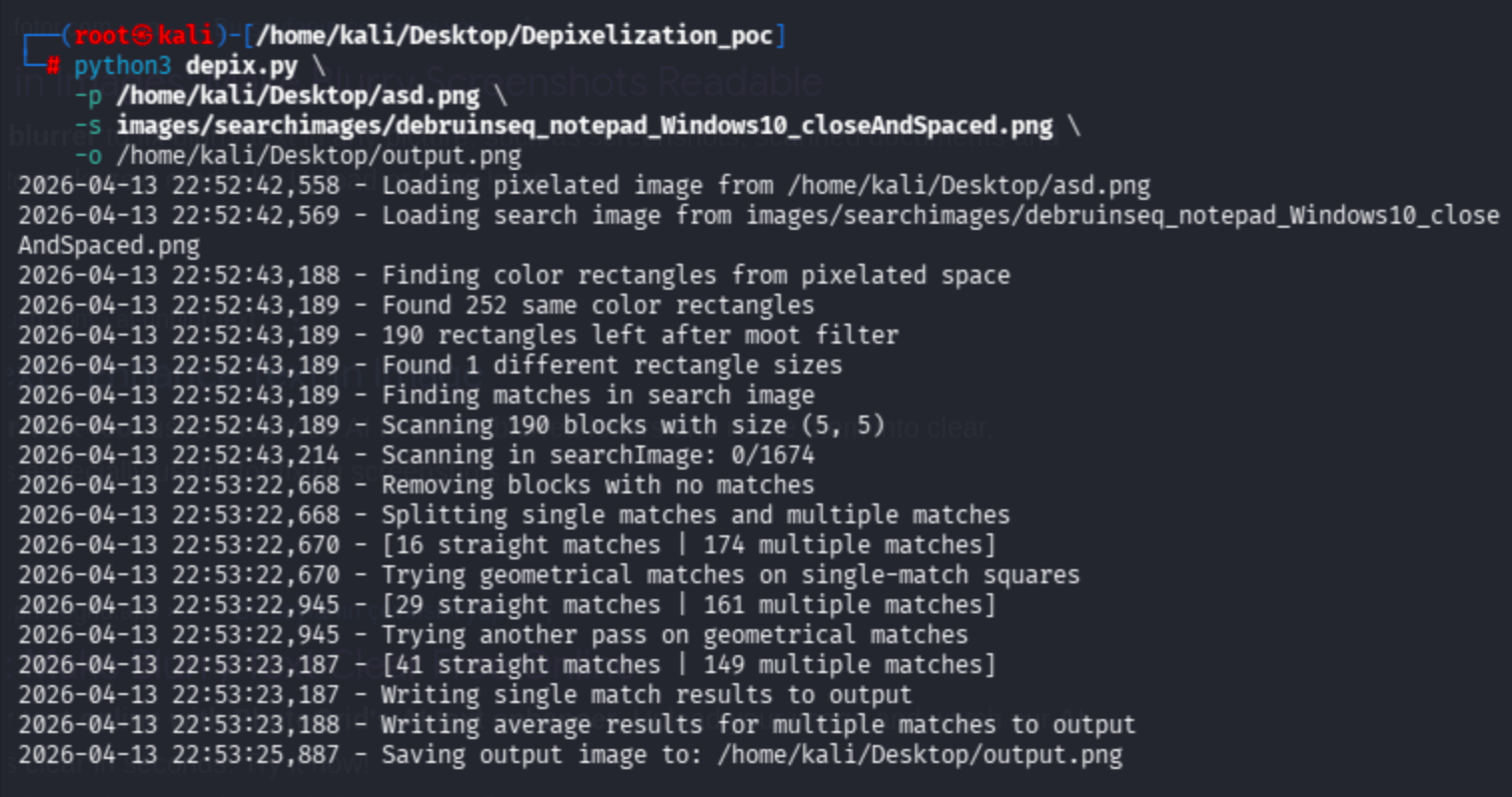1512x797 pixels.
Task: Click the "[41 straight matches | 149 multiple matches]" text
Action: [x=688, y=665]
